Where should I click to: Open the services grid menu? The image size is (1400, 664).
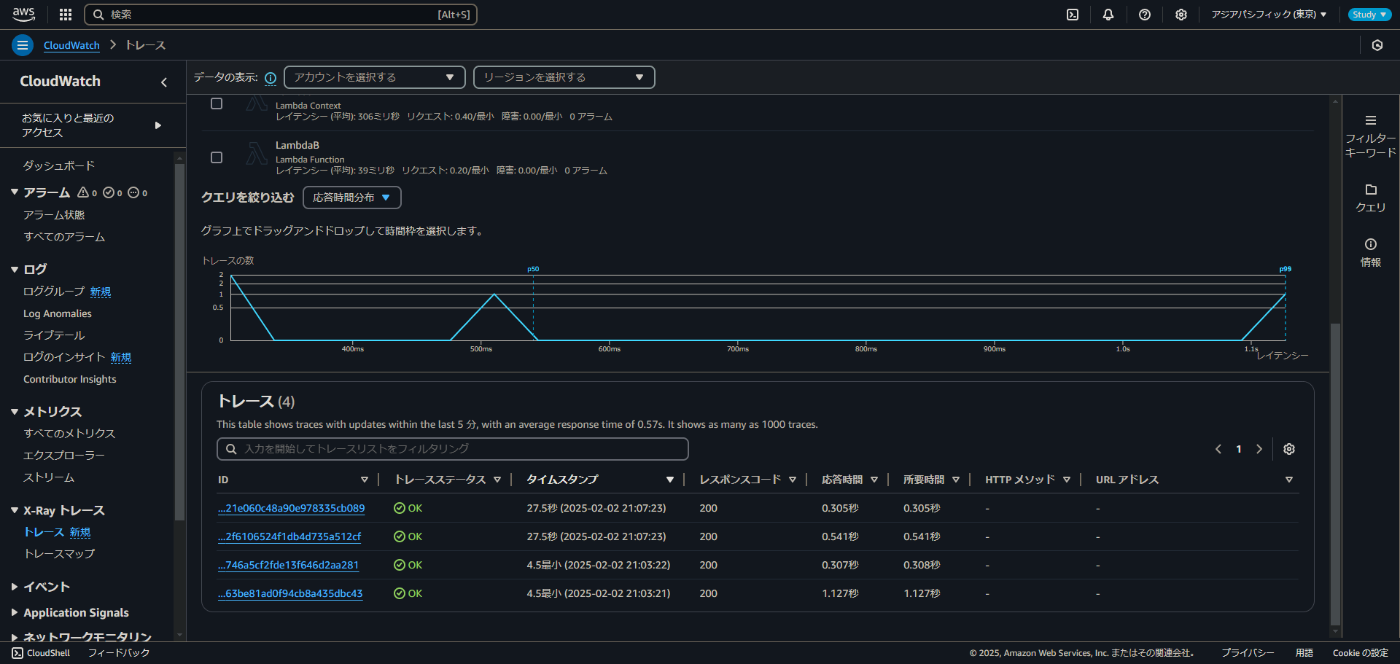66,15
